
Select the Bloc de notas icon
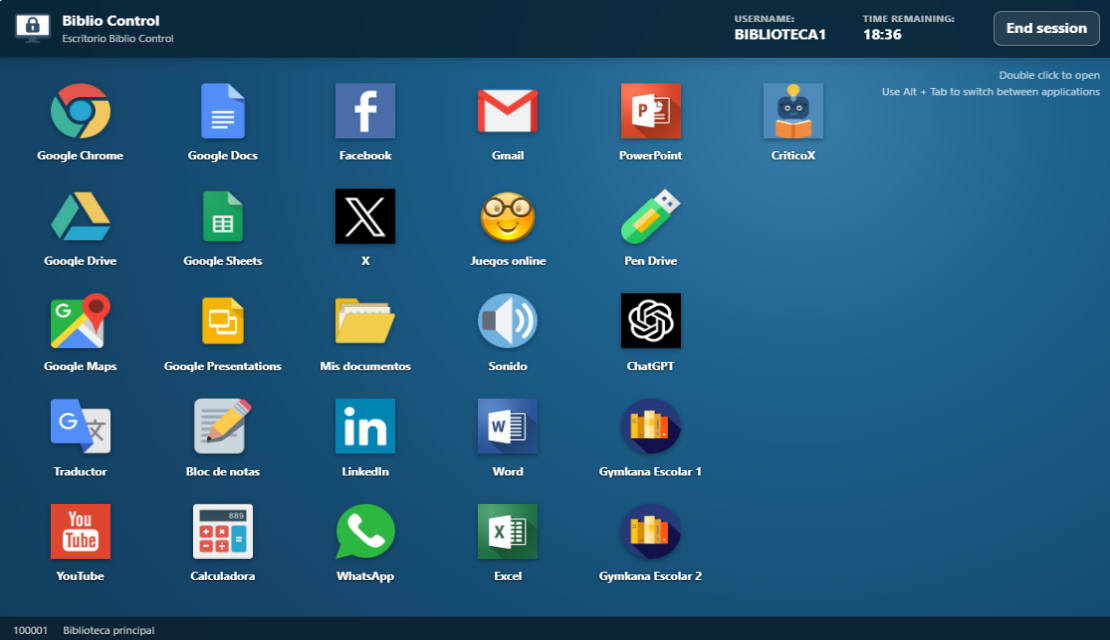point(223,426)
